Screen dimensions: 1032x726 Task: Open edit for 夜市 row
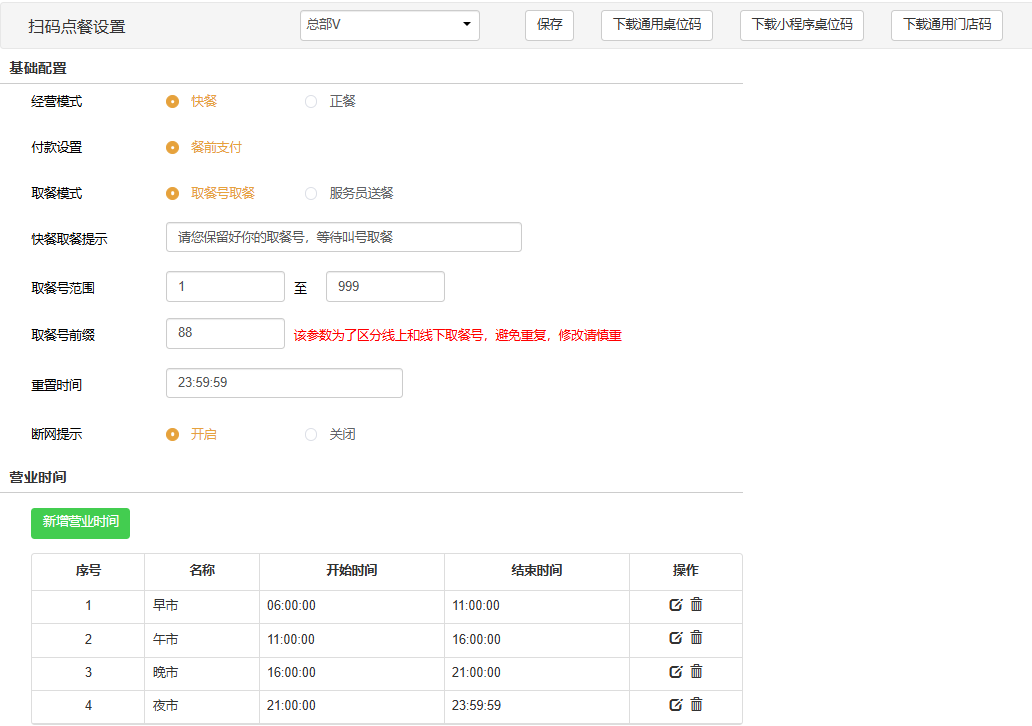(x=676, y=705)
